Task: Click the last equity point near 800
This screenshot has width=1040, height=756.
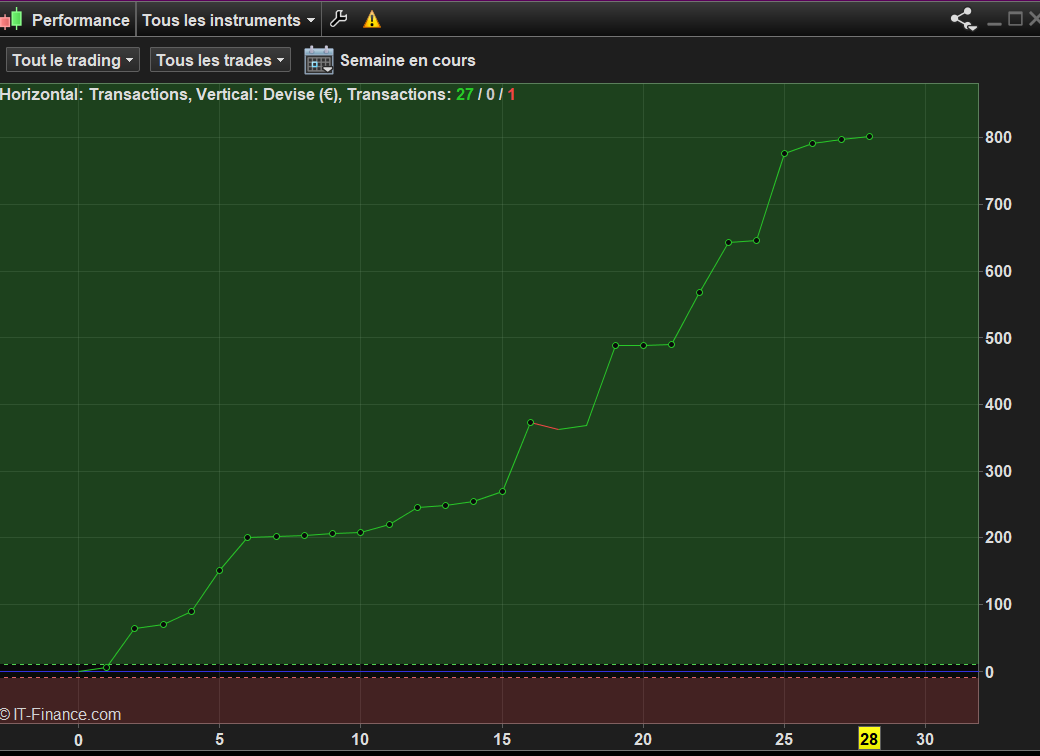Action: (x=870, y=137)
